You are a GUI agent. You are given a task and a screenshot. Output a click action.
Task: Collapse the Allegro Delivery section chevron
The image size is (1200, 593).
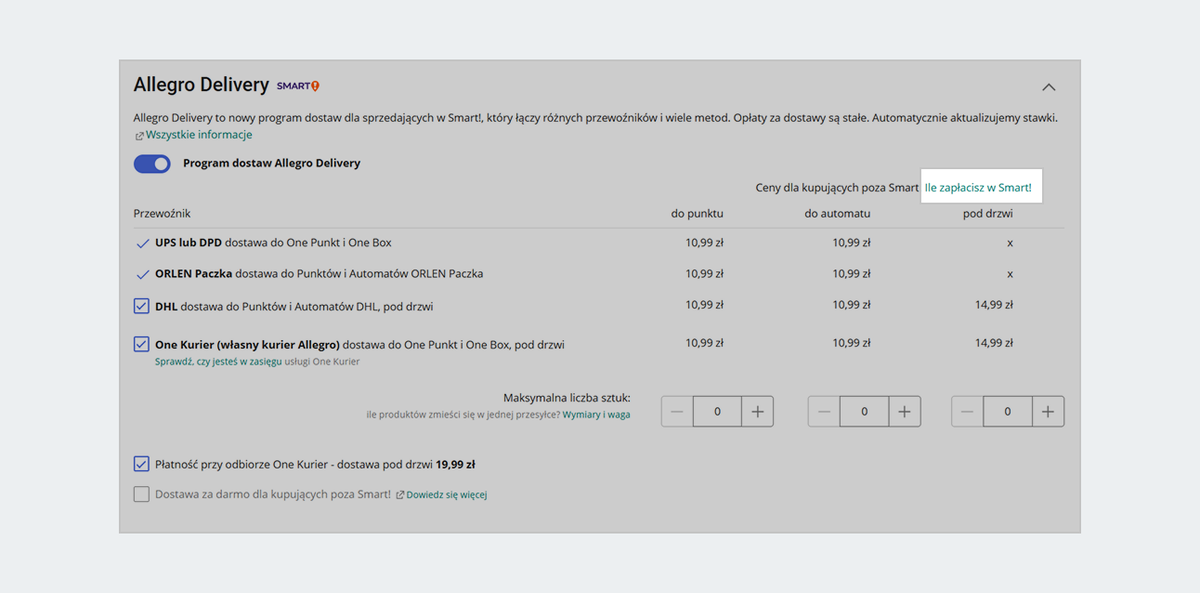(x=1048, y=87)
